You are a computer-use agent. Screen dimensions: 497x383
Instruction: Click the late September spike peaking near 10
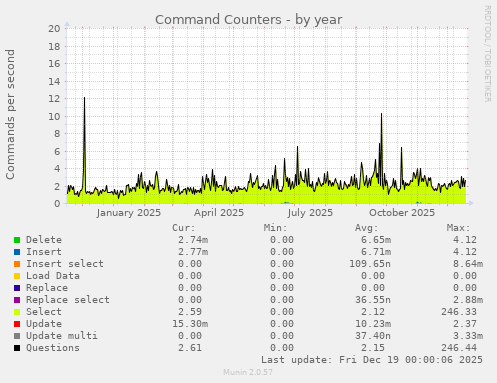(381, 150)
